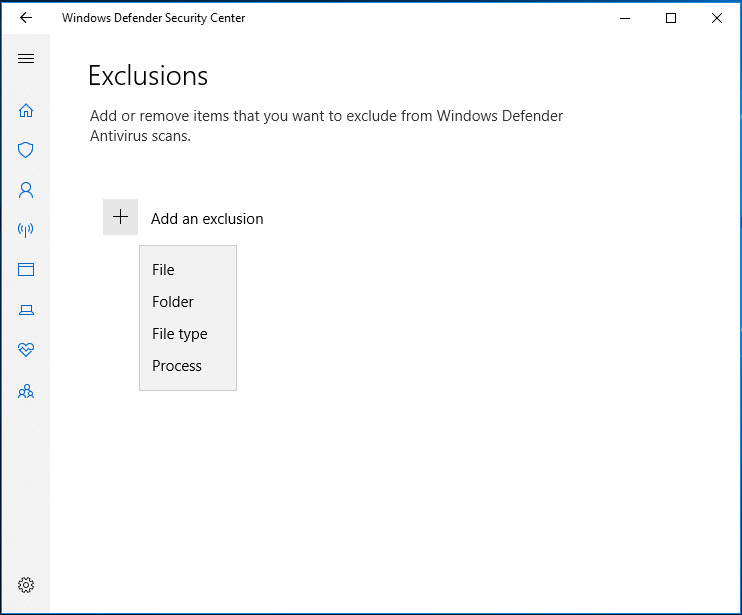Choose File from exclusion menu

188,270
